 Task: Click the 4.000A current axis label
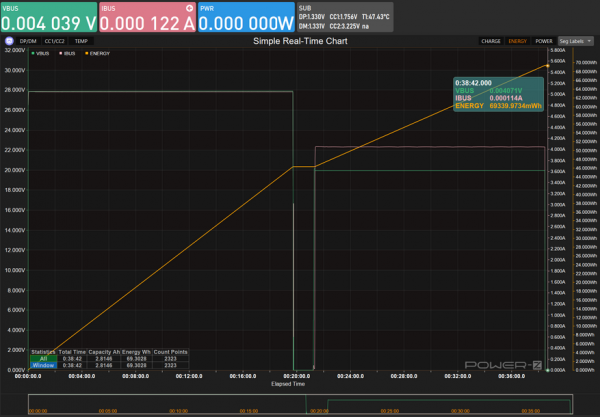[x=558, y=149]
